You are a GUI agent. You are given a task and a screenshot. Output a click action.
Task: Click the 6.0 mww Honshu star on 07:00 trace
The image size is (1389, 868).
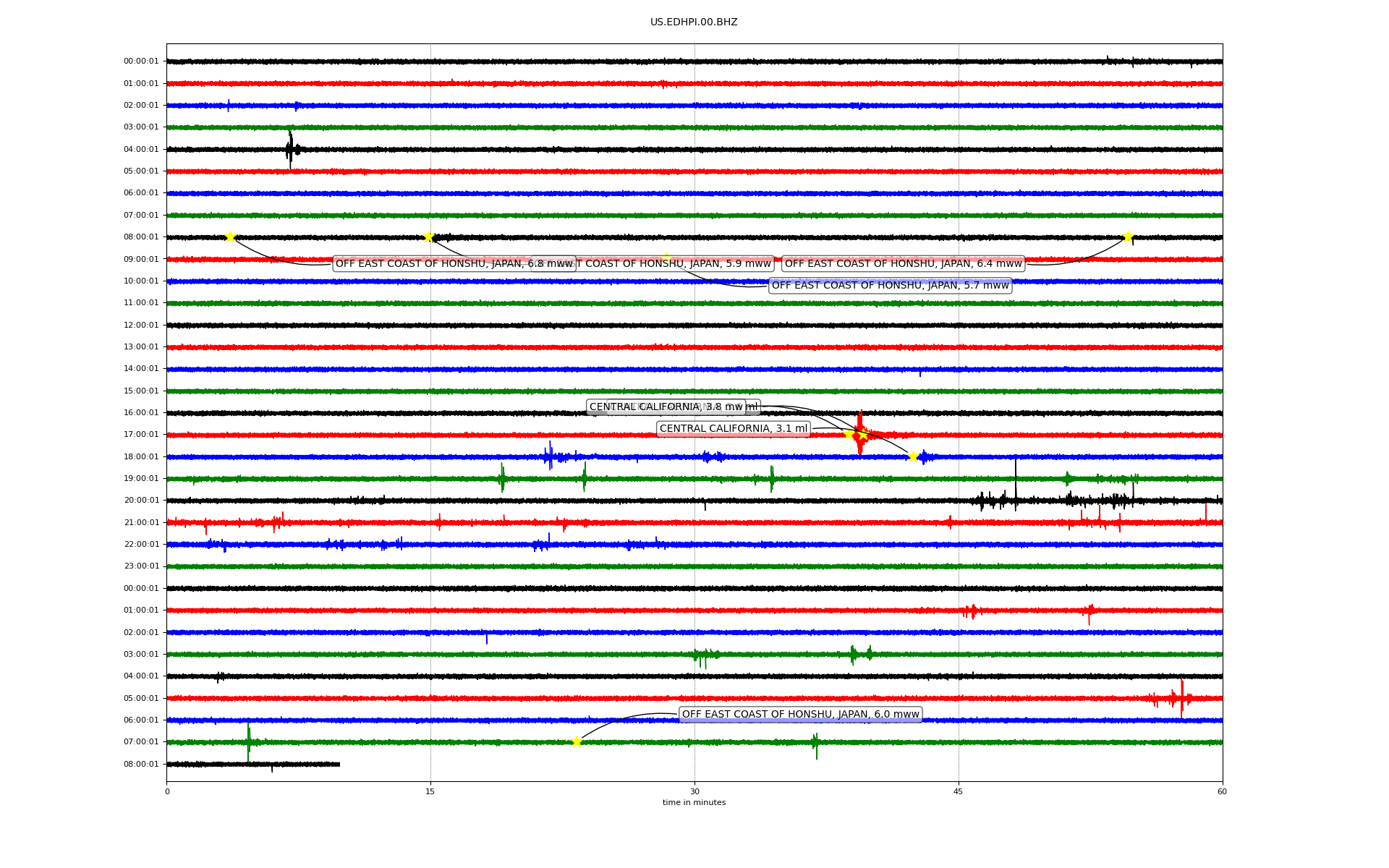[x=577, y=741]
